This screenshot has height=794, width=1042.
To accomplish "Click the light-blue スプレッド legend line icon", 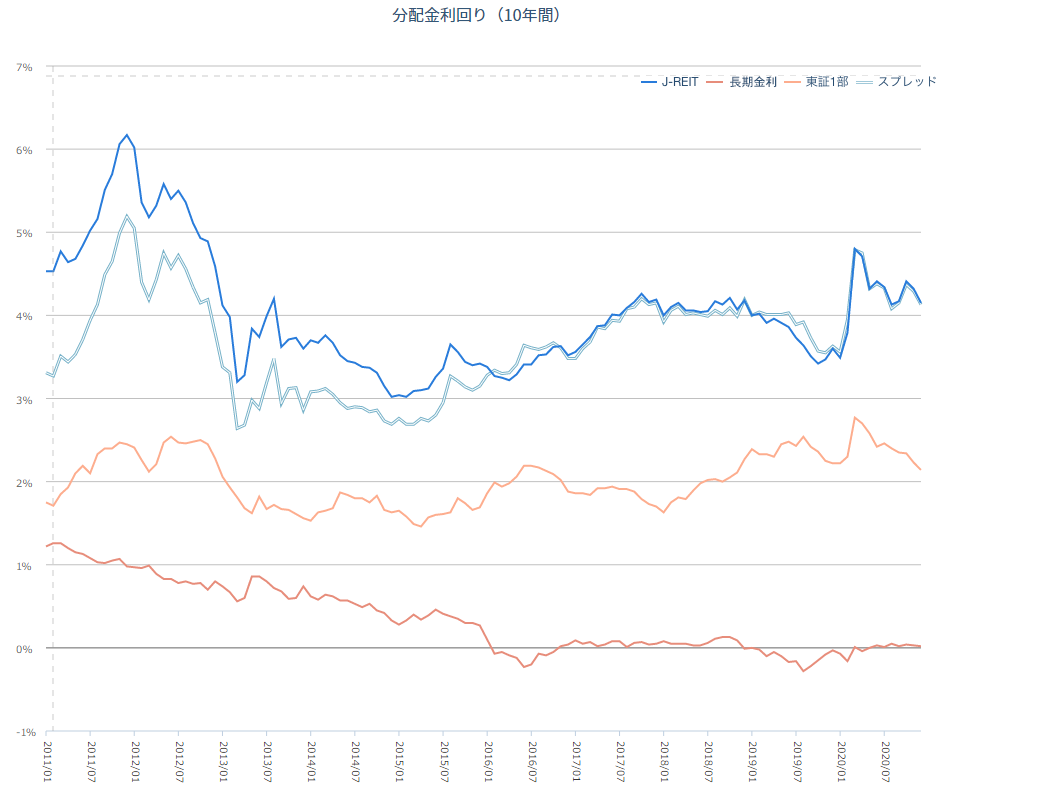I will click(866, 82).
